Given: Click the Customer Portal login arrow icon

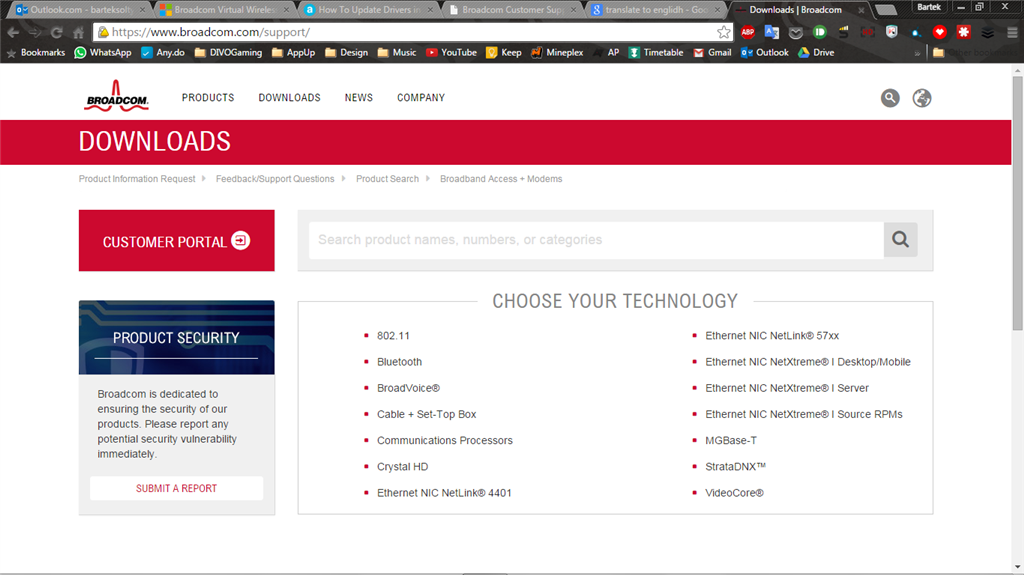Looking at the screenshot, I should tap(240, 240).
